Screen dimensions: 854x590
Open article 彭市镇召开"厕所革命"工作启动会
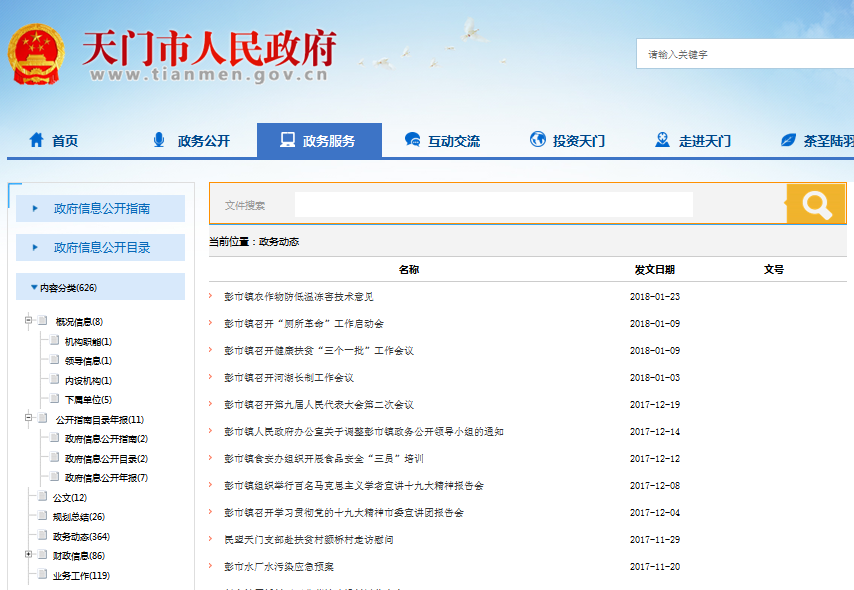pos(304,324)
